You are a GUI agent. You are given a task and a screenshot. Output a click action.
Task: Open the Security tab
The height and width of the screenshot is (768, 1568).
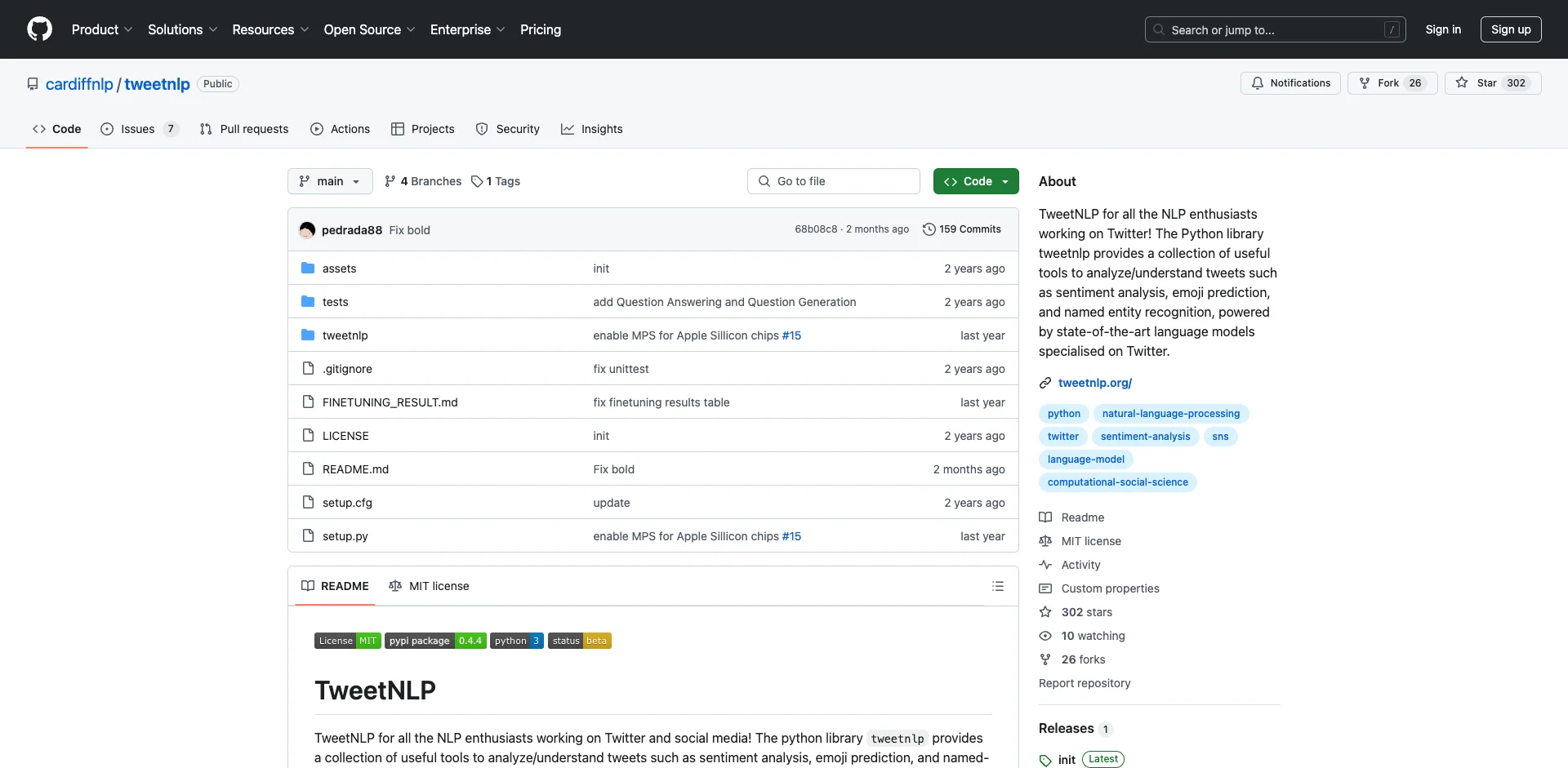coord(508,129)
